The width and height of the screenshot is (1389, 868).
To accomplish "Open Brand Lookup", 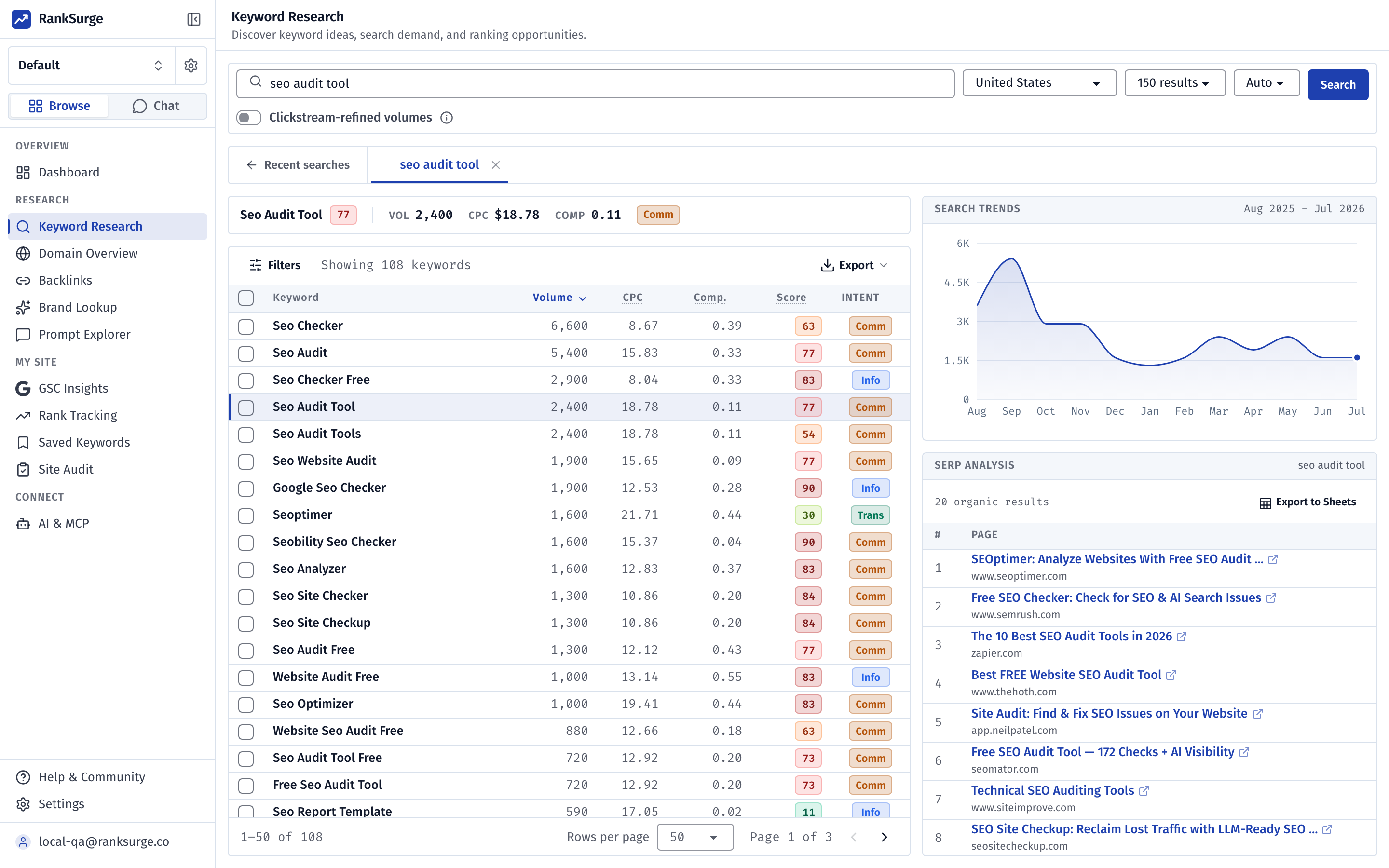I will (x=108, y=307).
